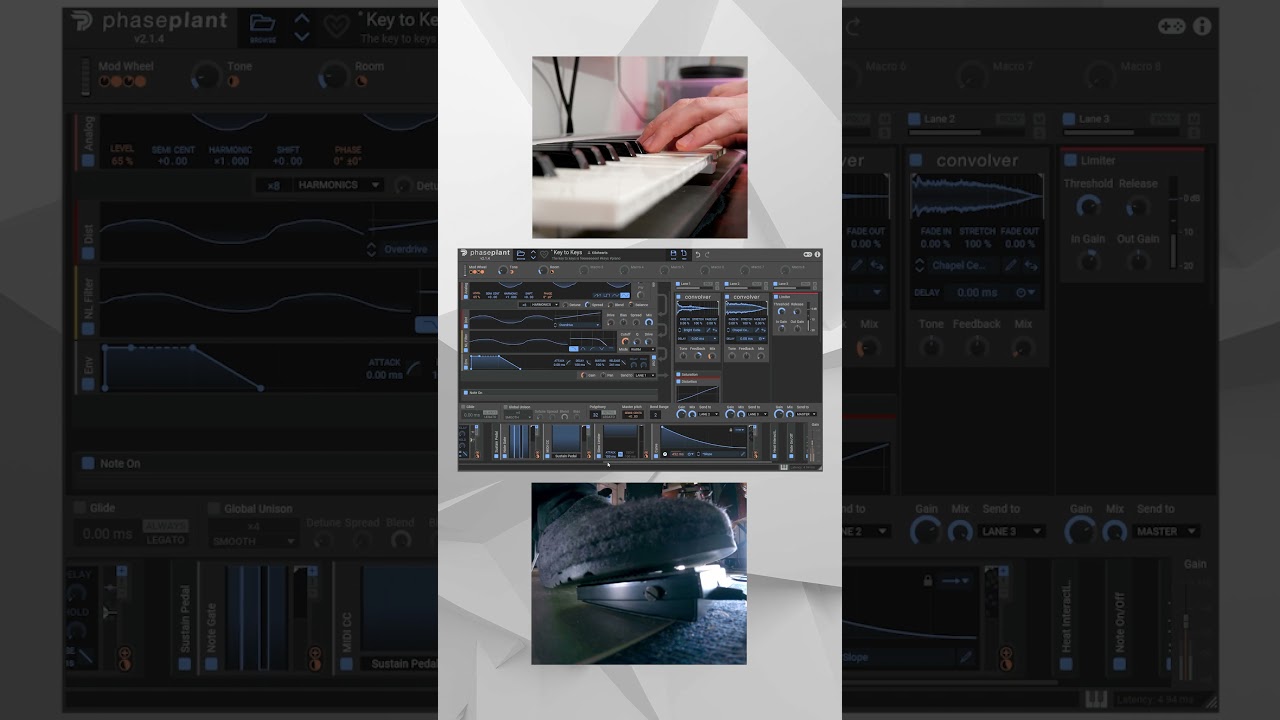The width and height of the screenshot is (1280, 720).
Task: Toggle the Analog oscillator enable box in background
Action: (88, 159)
